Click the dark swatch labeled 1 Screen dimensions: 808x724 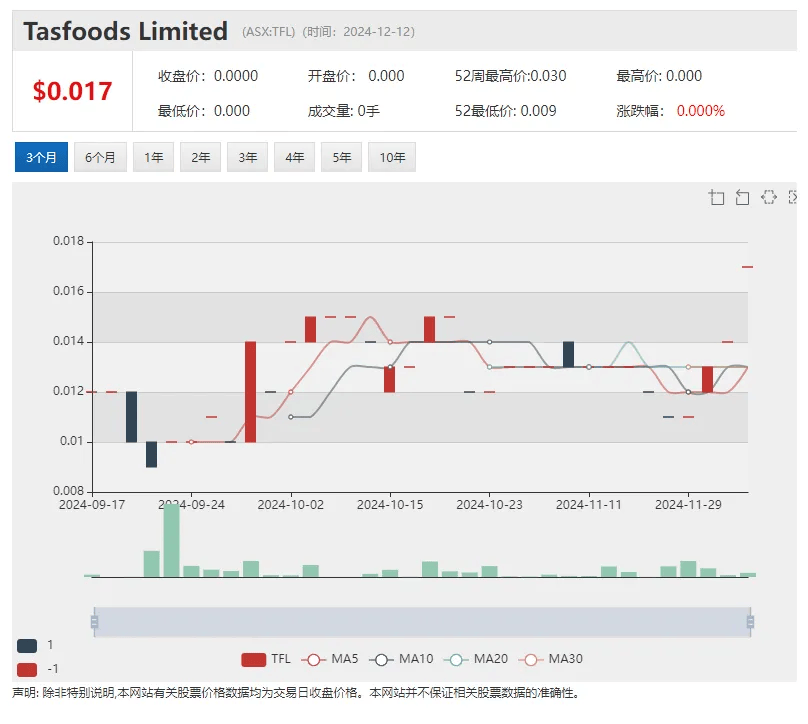pos(28,646)
